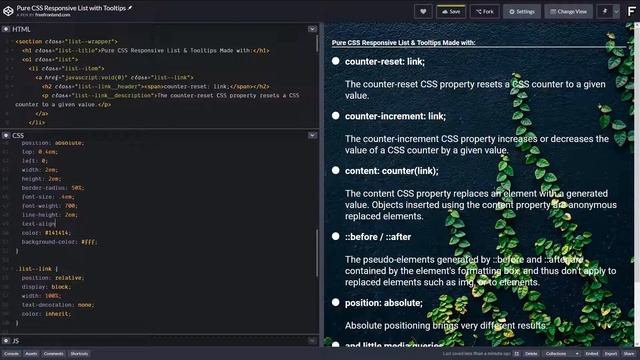640x360 pixels.
Task: Open CSS panel dropdown arrow
Action: [312, 135]
